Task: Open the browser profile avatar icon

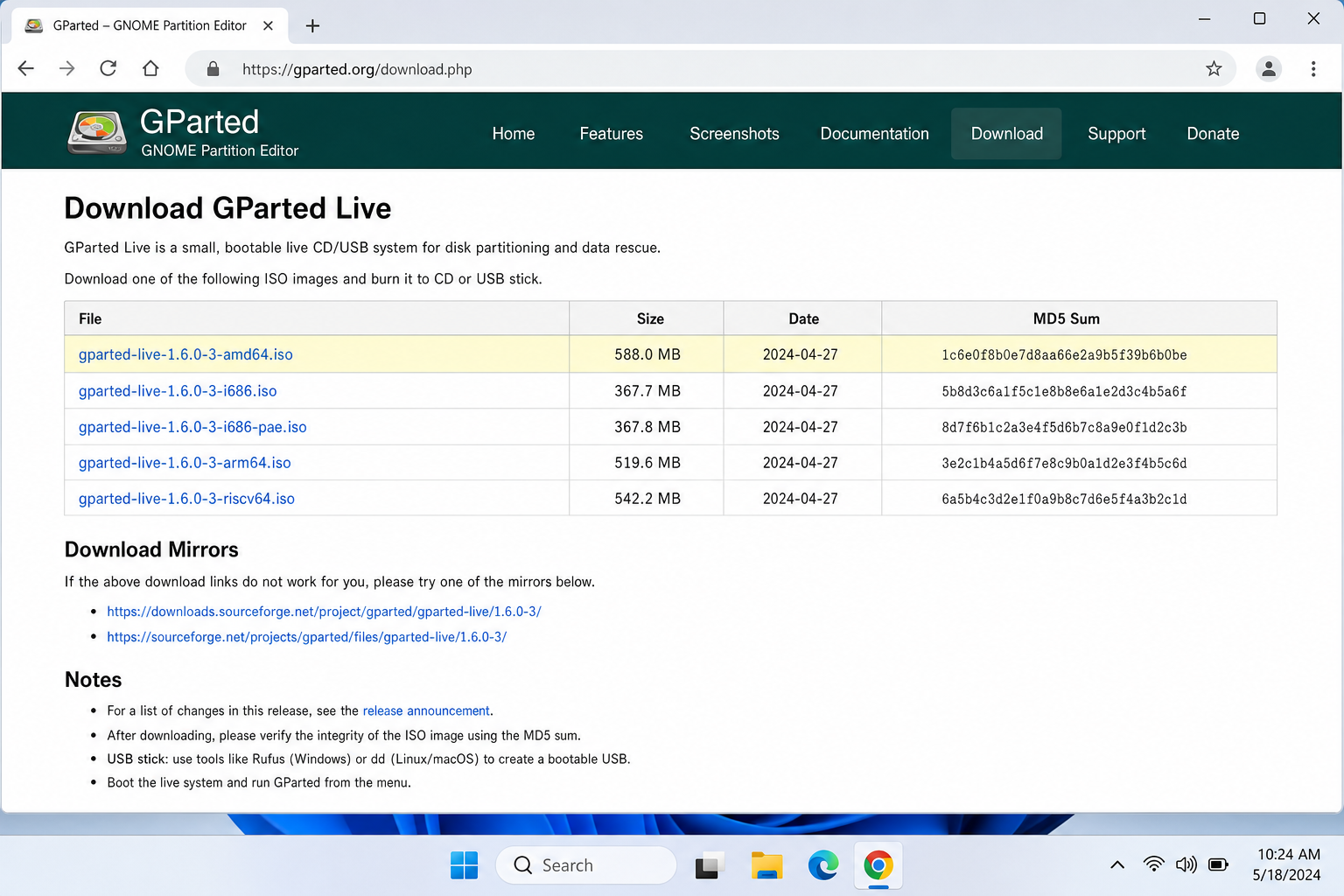Action: pyautogui.click(x=1269, y=68)
